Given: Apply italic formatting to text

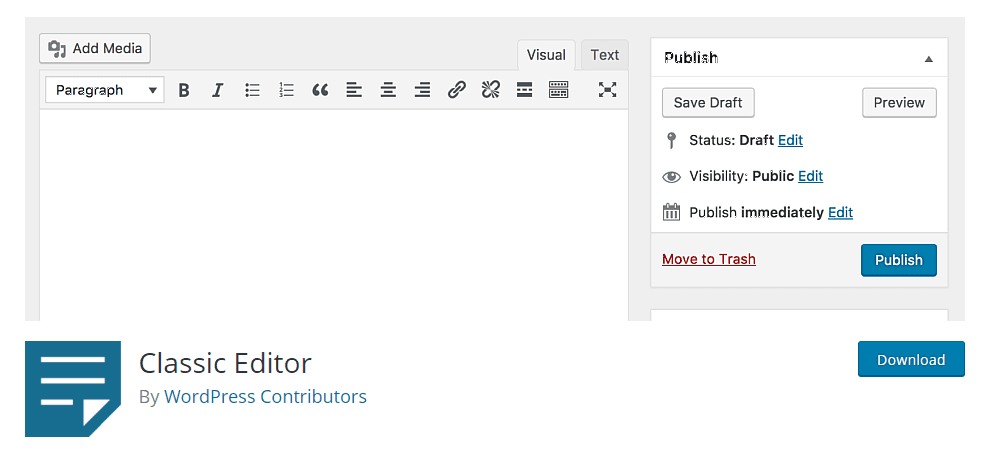Looking at the screenshot, I should [x=217, y=90].
